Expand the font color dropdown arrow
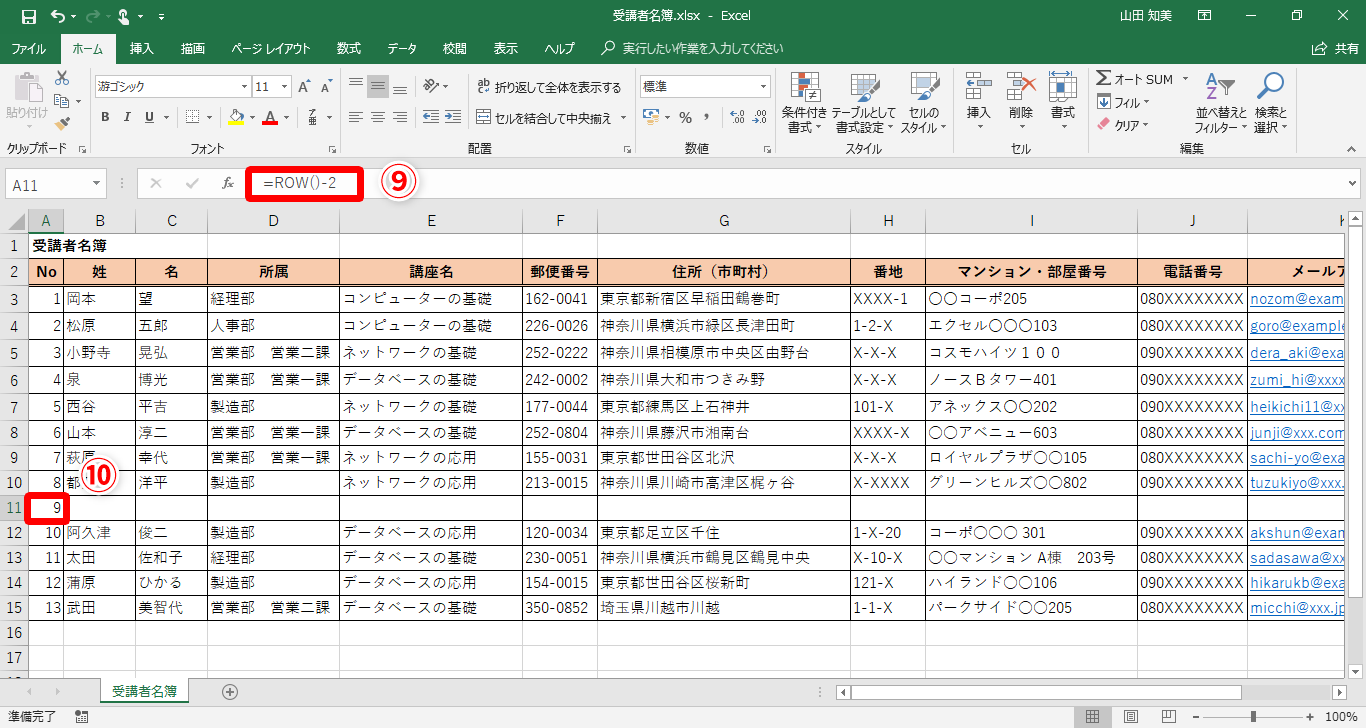The height and width of the screenshot is (728, 1366). coord(286,117)
